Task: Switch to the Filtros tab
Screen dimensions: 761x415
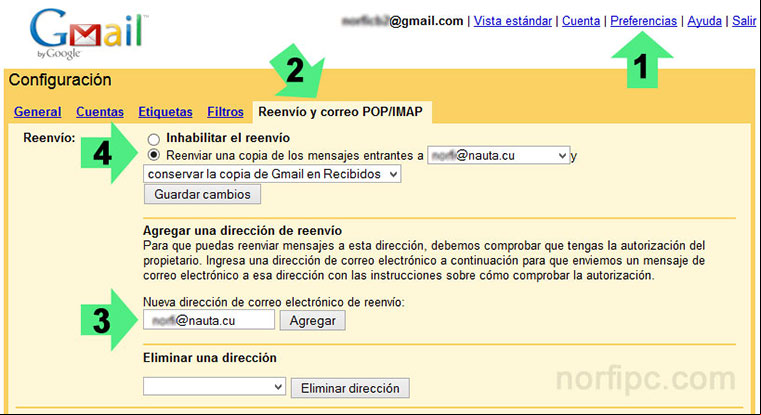Action: tap(225, 112)
